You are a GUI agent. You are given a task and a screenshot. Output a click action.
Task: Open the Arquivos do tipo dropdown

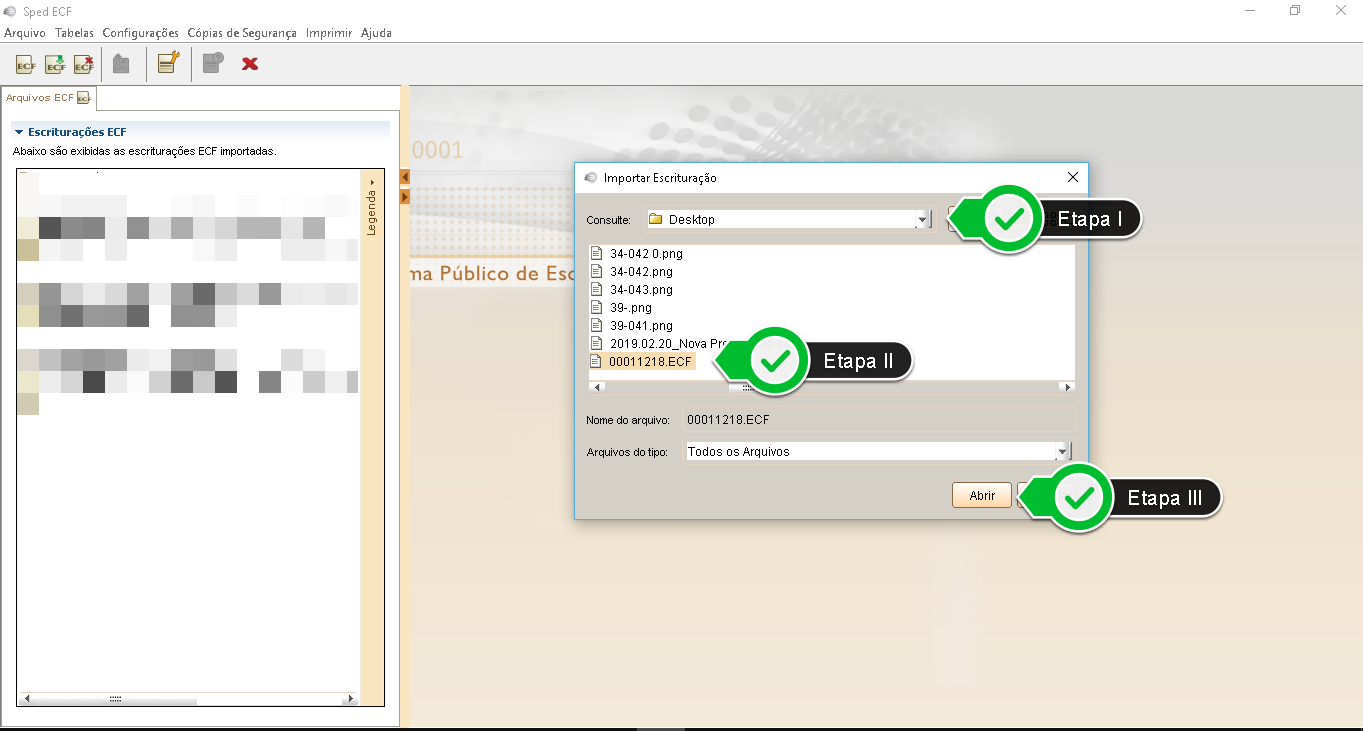click(1063, 451)
